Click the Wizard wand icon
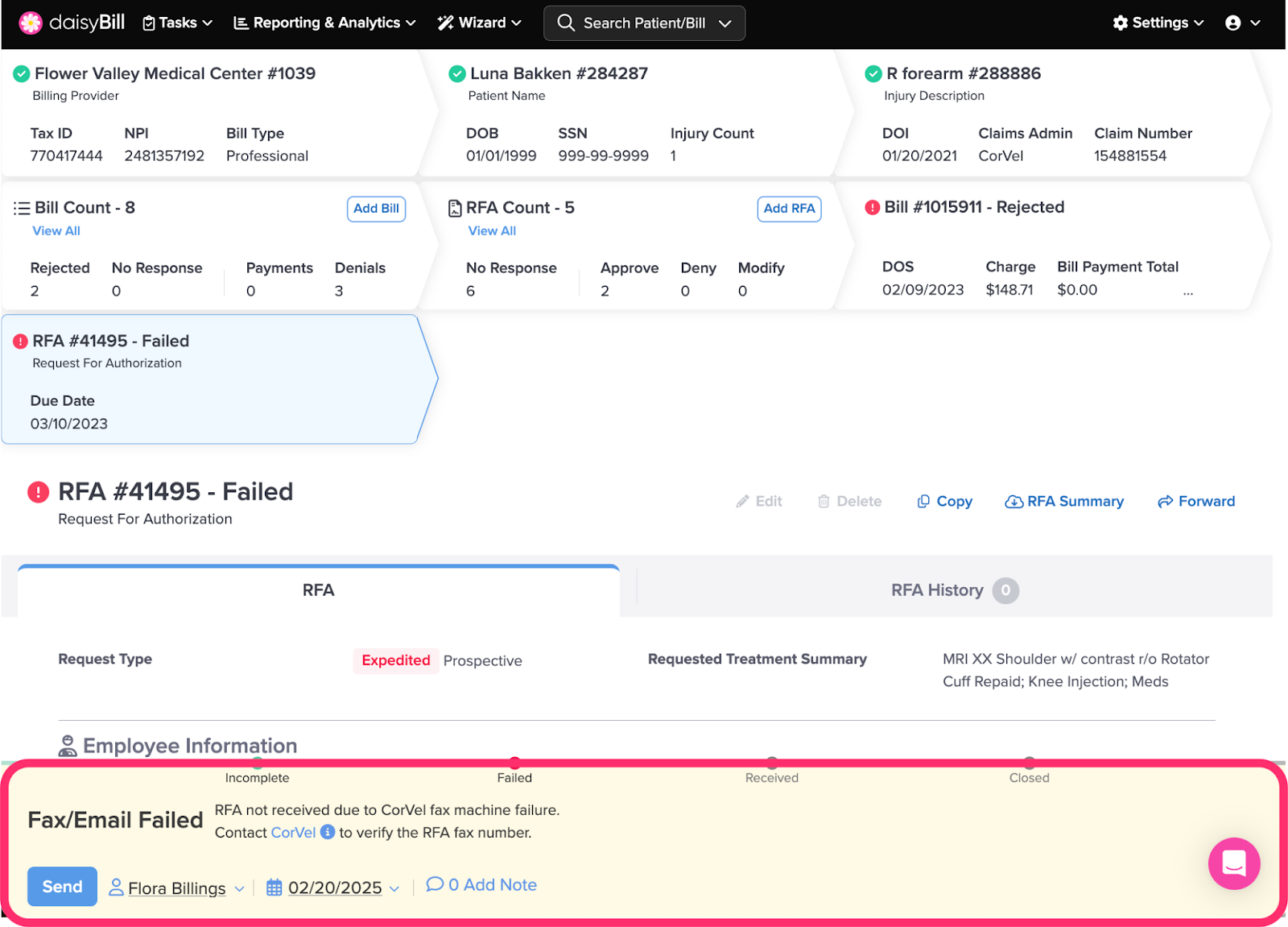Image resolution: width=1288 pixels, height=927 pixels. pyautogui.click(x=445, y=23)
